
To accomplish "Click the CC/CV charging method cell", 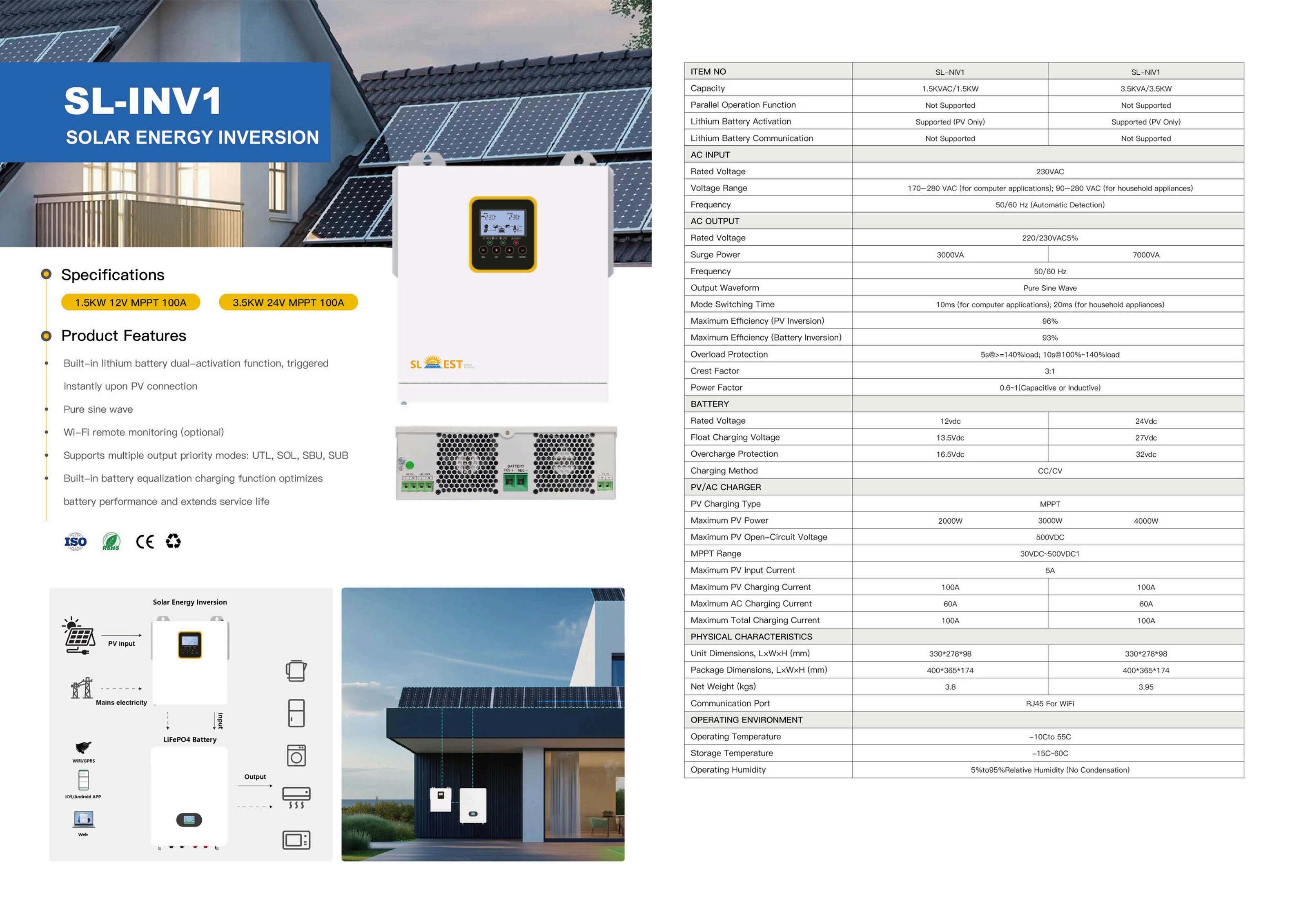I will coord(1048,471).
